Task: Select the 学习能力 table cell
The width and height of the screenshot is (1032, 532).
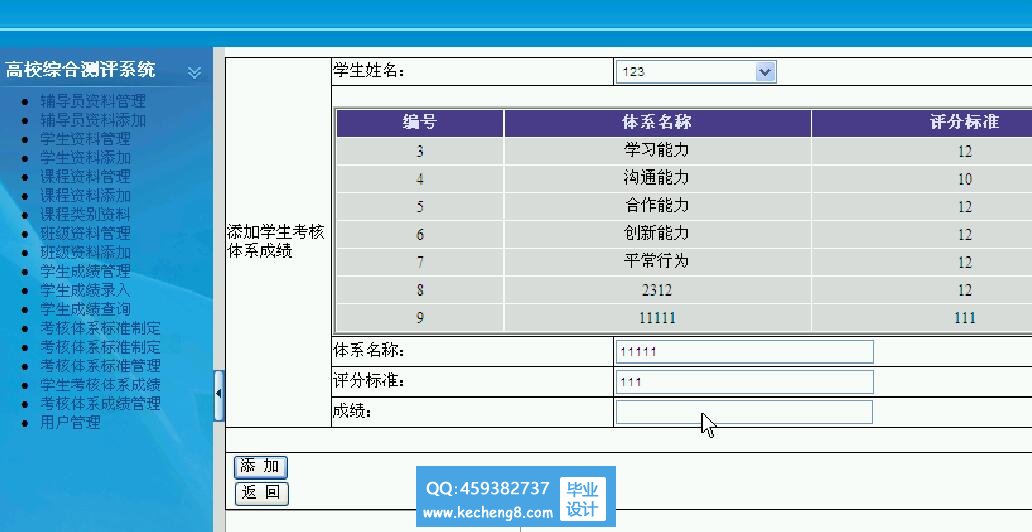Action: [657, 151]
